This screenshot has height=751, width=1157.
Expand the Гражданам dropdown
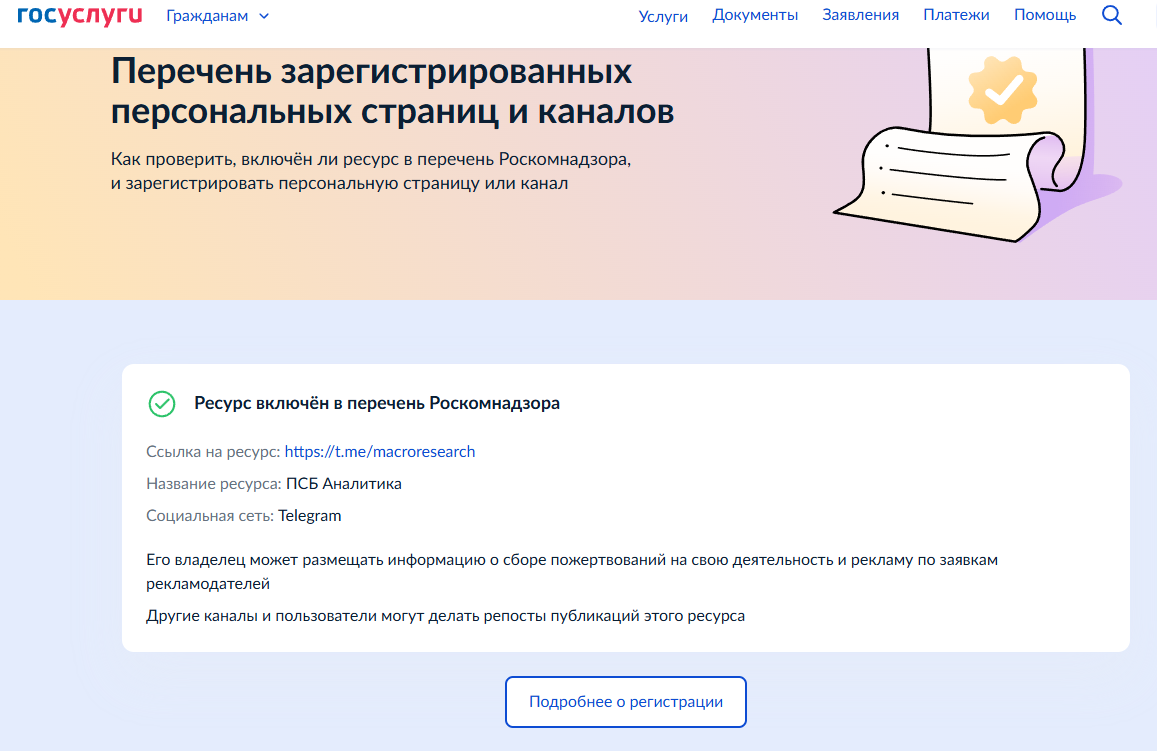click(x=217, y=15)
